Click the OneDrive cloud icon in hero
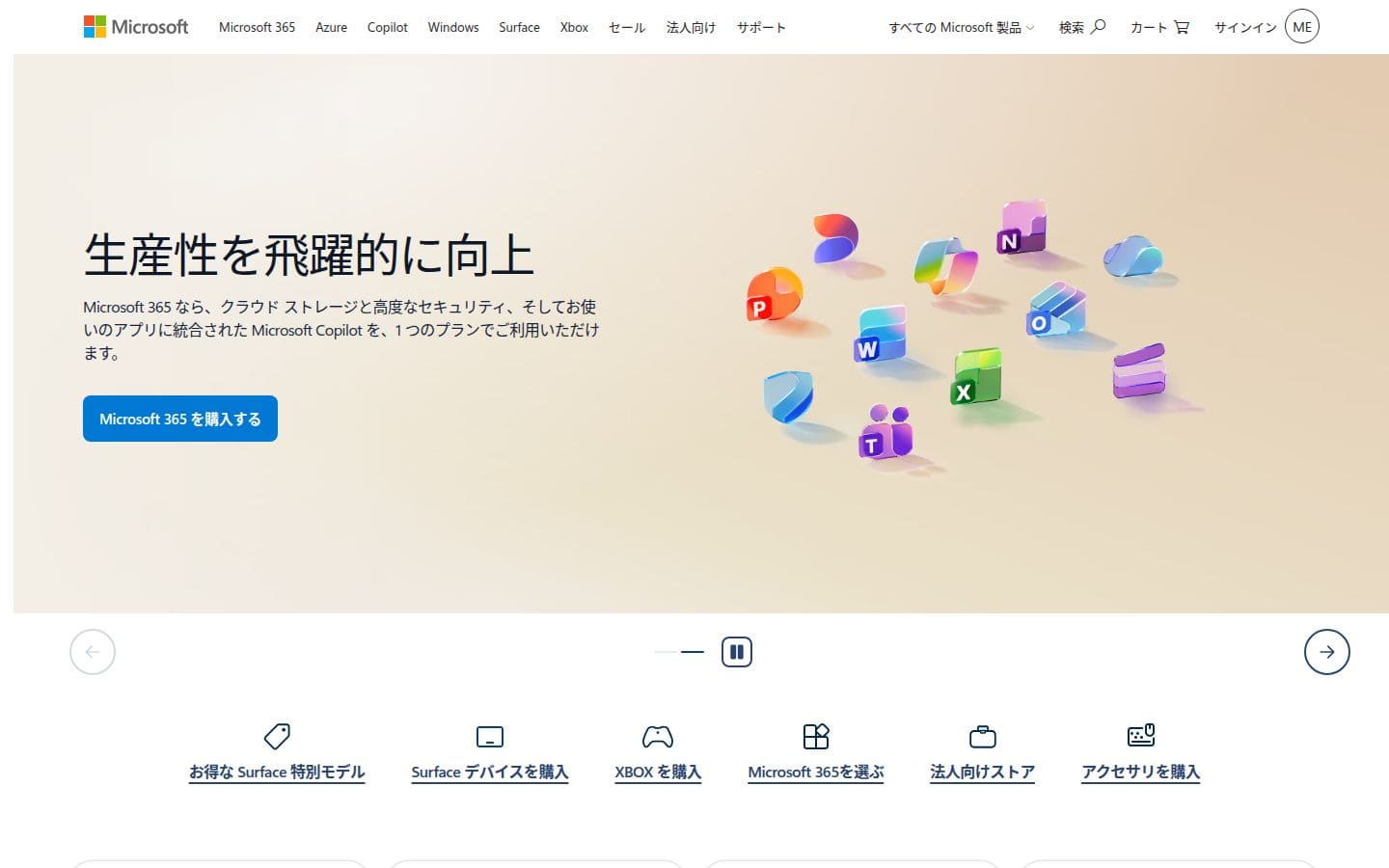The image size is (1389, 868). click(x=1133, y=256)
